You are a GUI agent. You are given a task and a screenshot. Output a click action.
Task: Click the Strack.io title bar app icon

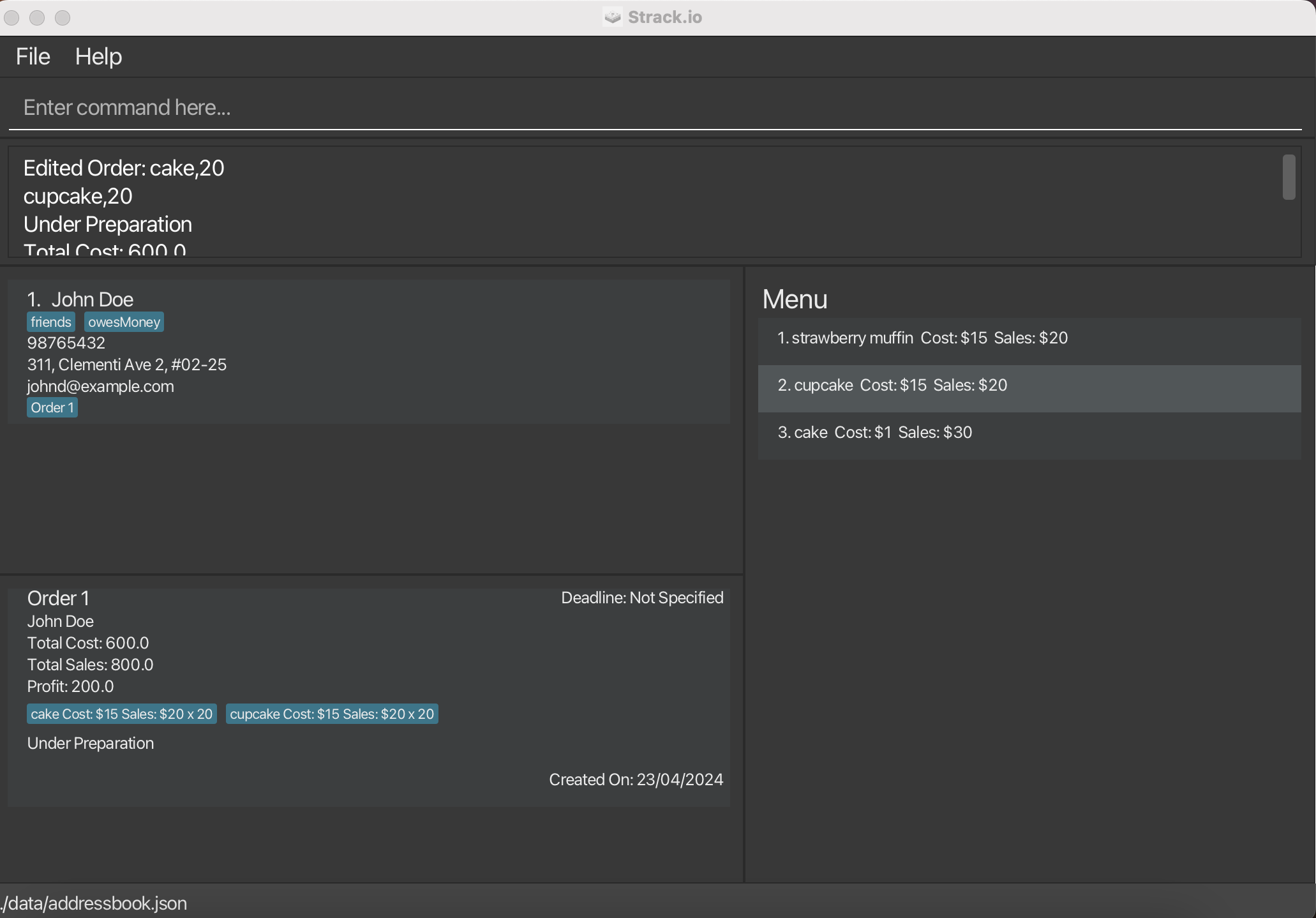tap(613, 17)
